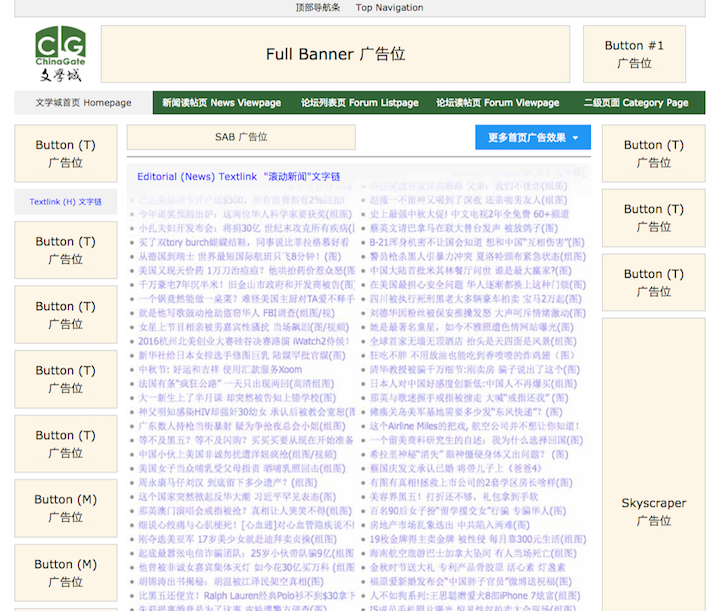Viewport: 720px width, 611px height.
Task: Click the Top Navigation text in header
Action: click(389, 8)
